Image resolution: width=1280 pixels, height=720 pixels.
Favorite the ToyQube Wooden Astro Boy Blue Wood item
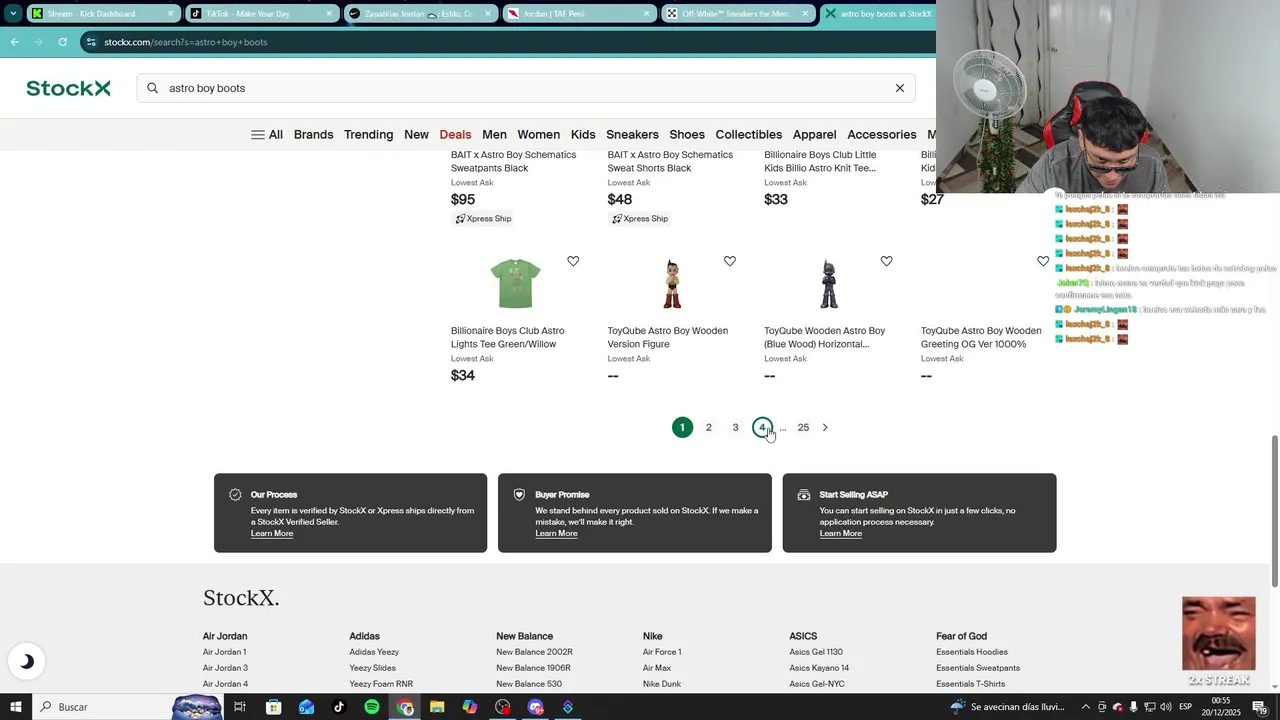tap(886, 261)
